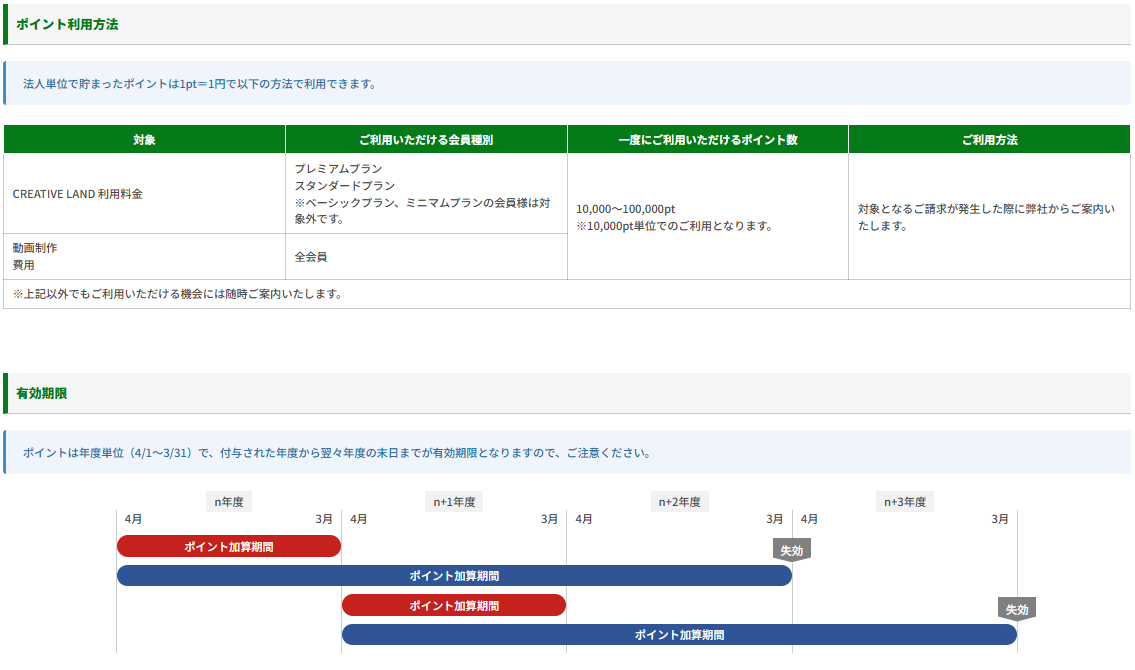Image resolution: width=1135 pixels, height=670 pixels.
Task: Select the ご利用いただける会員種別 column header
Action: pos(426,140)
